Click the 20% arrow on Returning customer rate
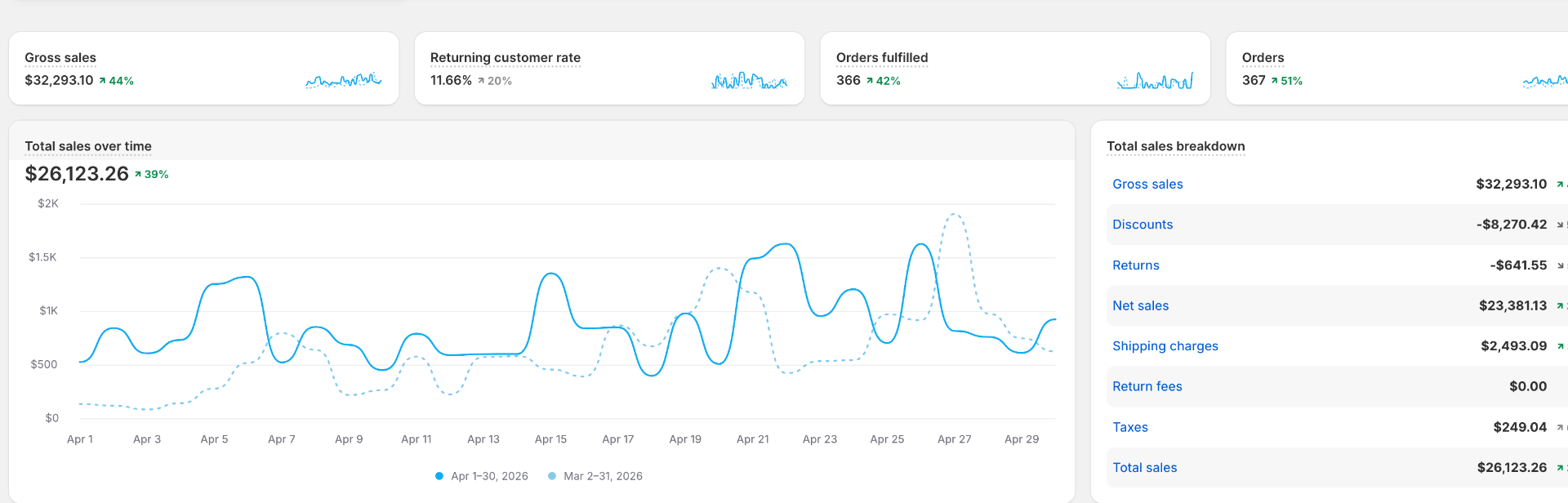This screenshot has width=1568, height=503. coord(495,81)
